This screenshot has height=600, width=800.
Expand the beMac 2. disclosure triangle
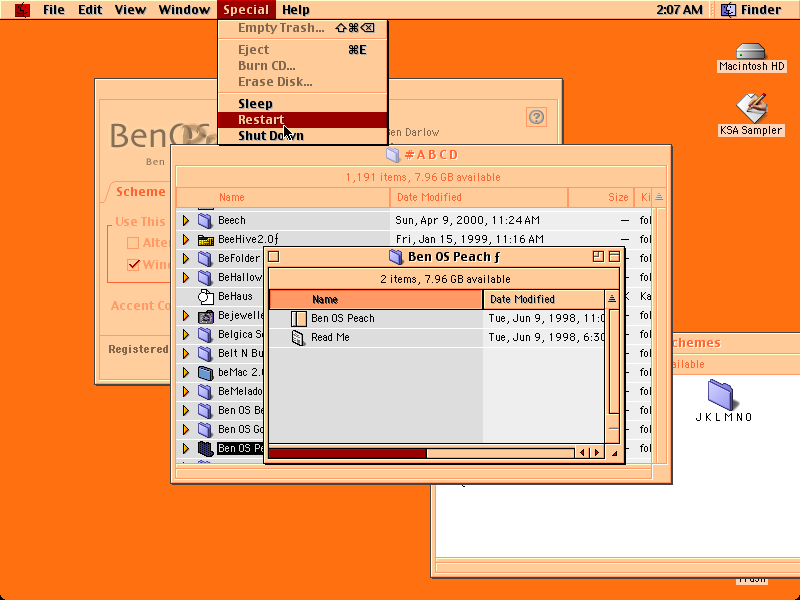click(186, 373)
